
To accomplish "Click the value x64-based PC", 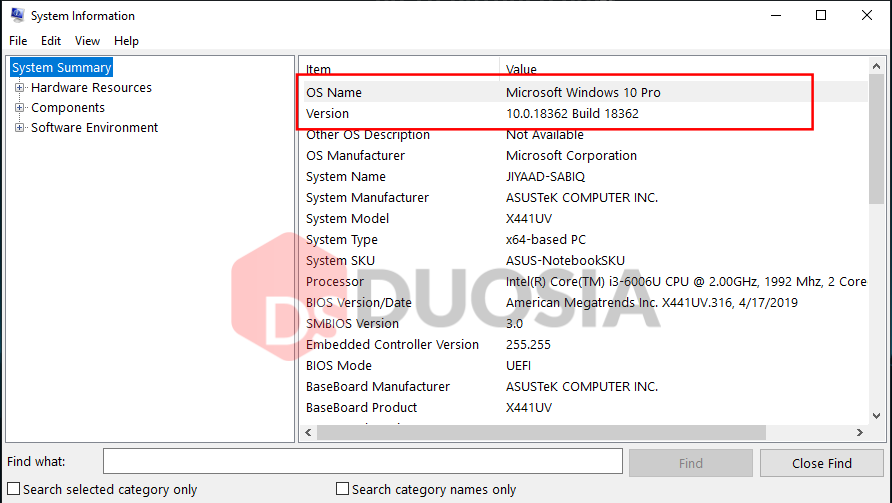I will (x=546, y=240).
